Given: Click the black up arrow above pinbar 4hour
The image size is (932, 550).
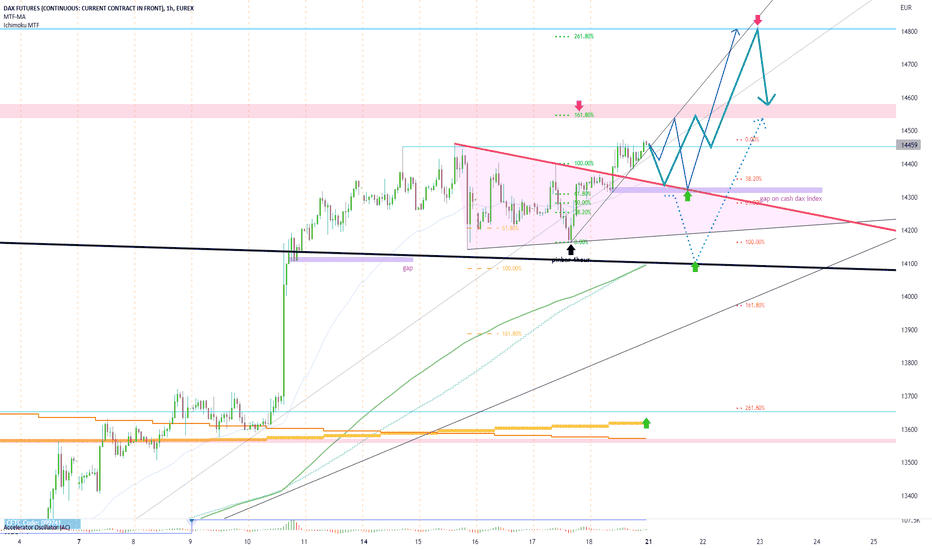Looking at the screenshot, I should coord(571,250).
